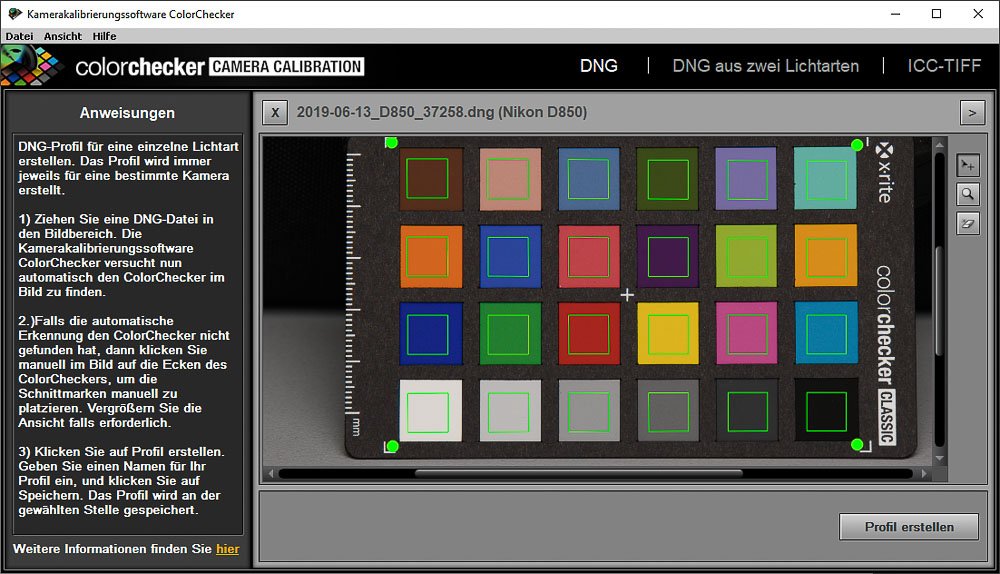Click the bottom-left green corner handle
Viewport: 1000px width, 574px height.
[392, 446]
